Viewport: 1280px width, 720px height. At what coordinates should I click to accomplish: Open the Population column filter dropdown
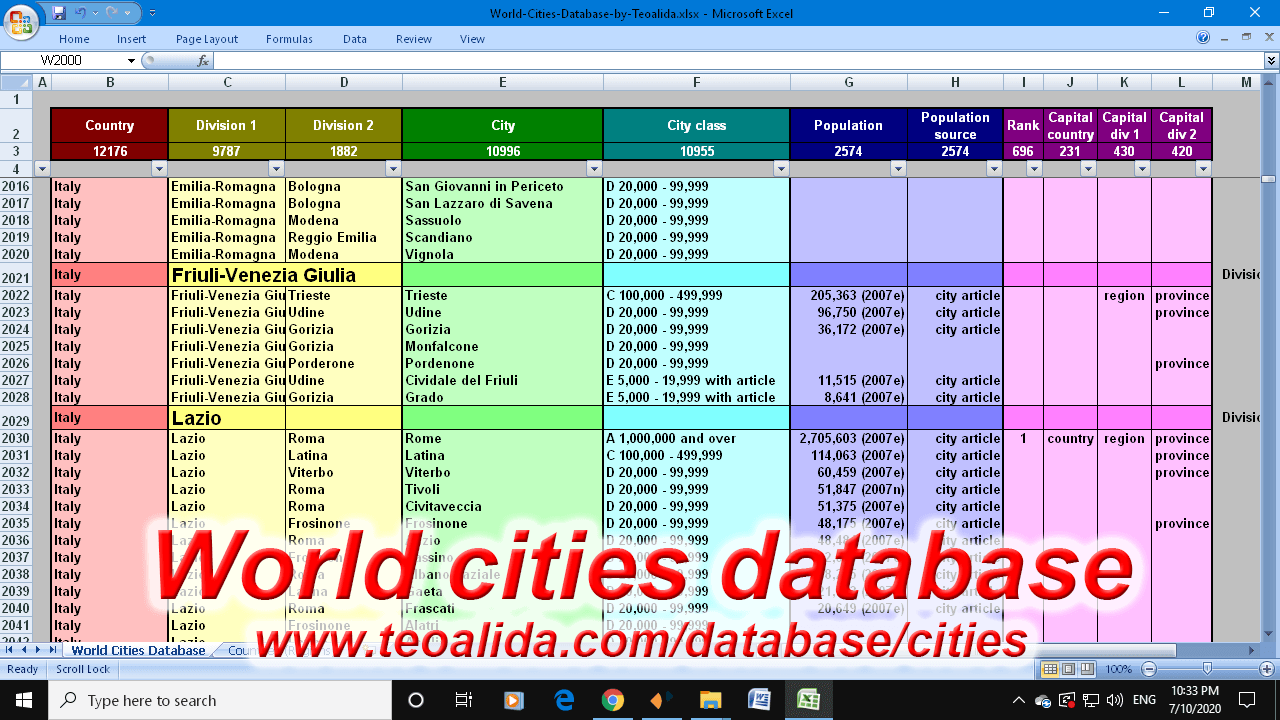click(x=898, y=169)
